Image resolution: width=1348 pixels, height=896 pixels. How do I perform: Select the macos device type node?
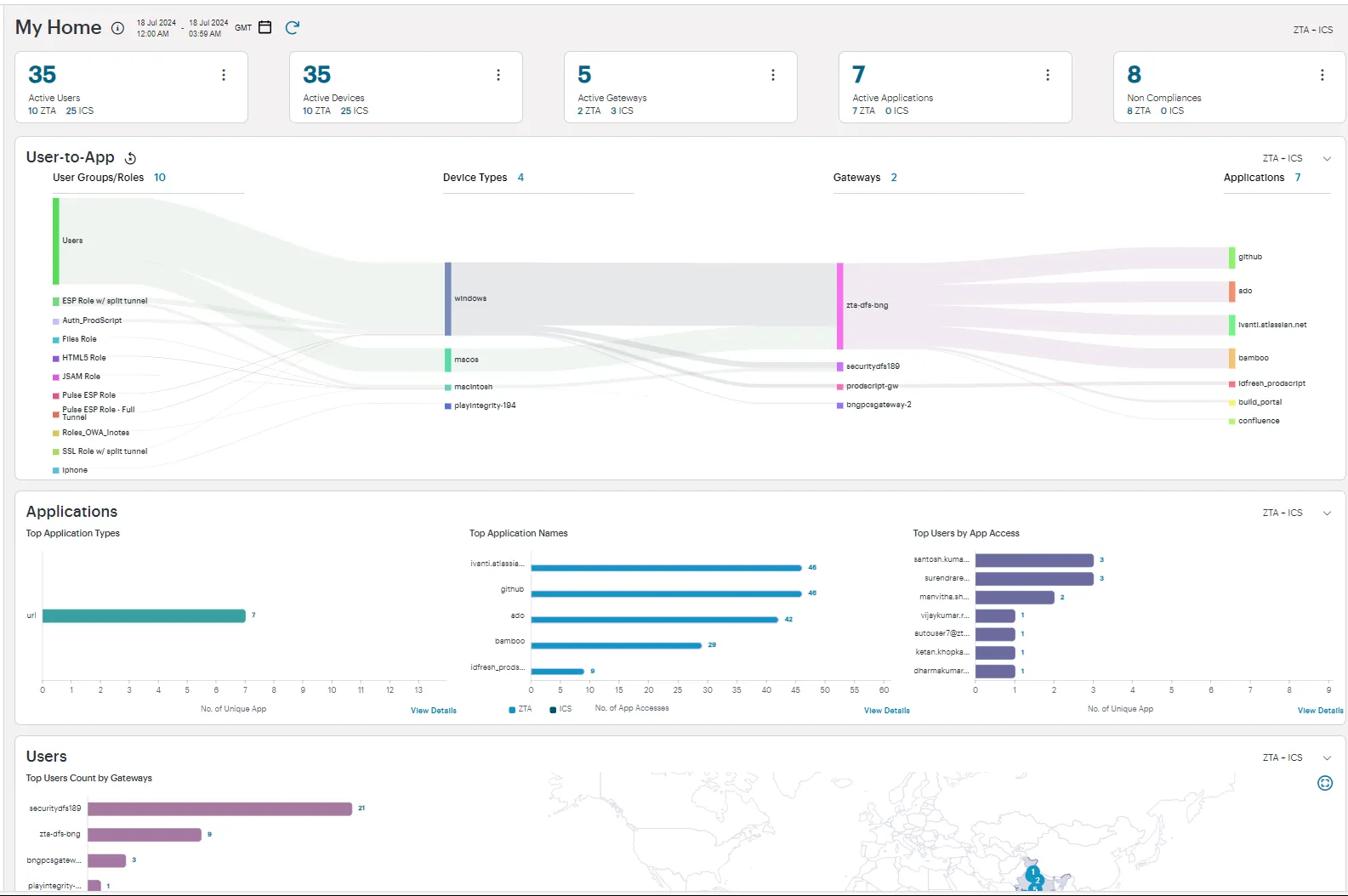(448, 360)
